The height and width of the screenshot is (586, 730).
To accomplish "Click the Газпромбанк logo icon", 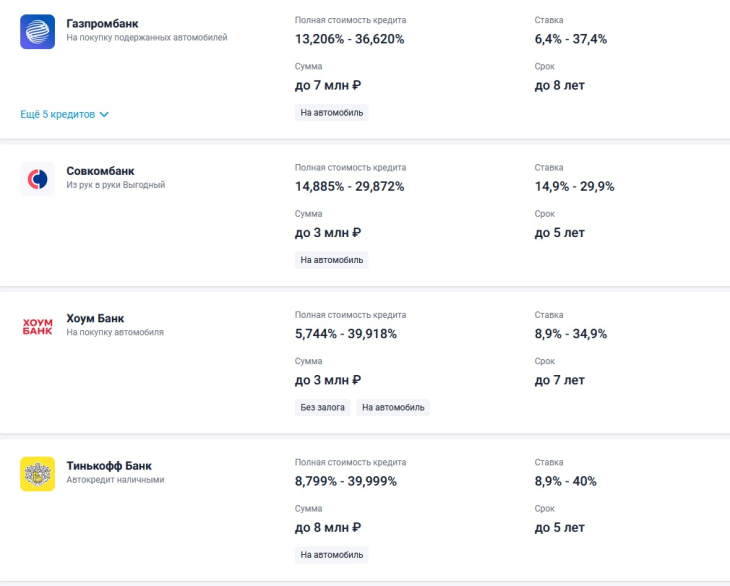I will (37, 32).
